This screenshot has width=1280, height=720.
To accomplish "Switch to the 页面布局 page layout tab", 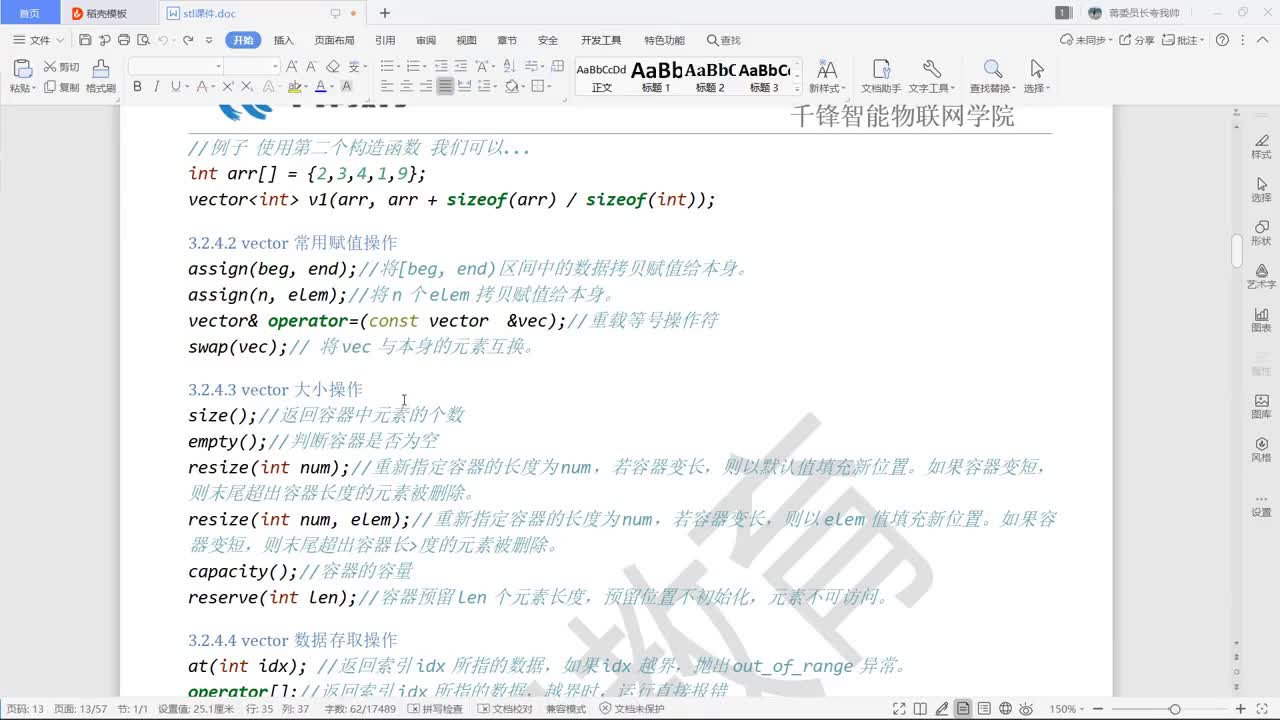I will 335,40.
